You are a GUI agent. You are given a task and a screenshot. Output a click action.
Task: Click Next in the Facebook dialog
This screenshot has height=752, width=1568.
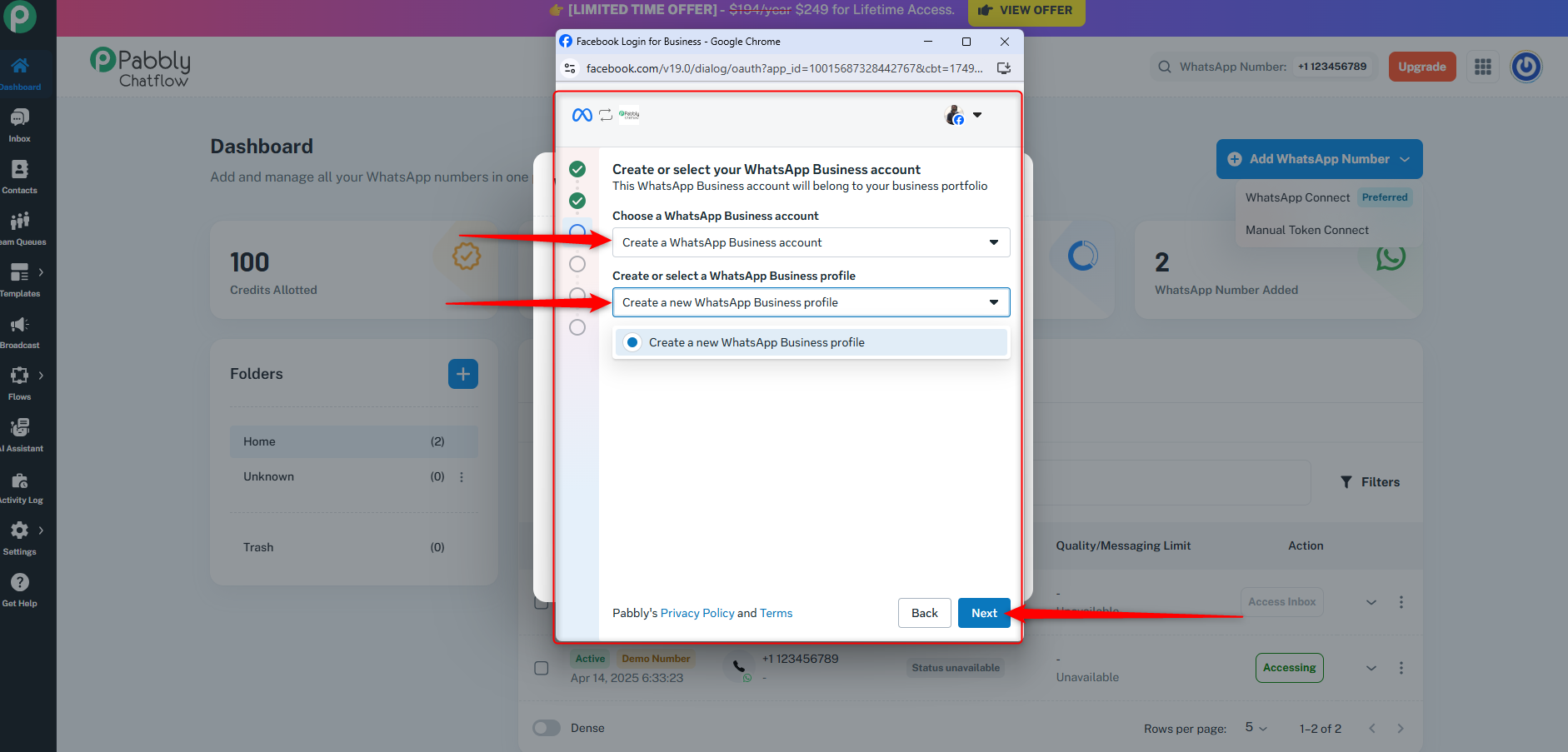click(985, 613)
